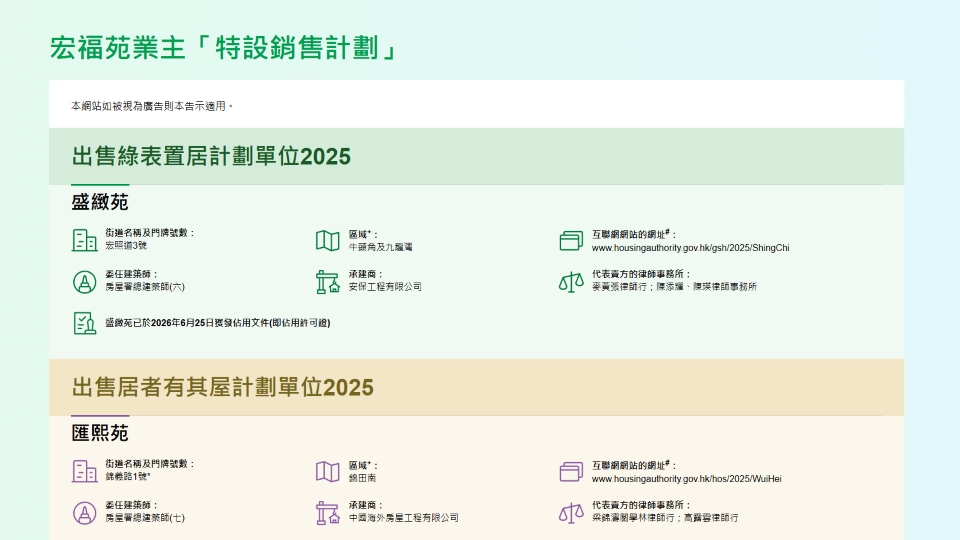Select the 盛緻苑 estate title
This screenshot has height=540, width=960.
click(100, 202)
